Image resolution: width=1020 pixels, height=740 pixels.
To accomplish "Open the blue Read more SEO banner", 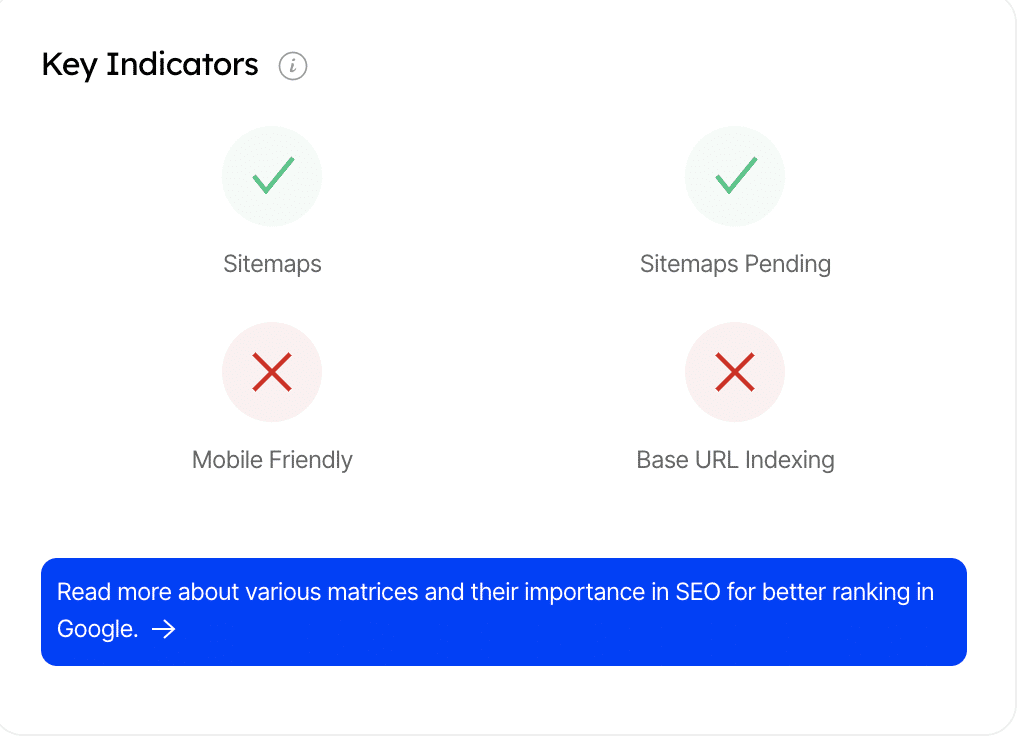I will [503, 611].
